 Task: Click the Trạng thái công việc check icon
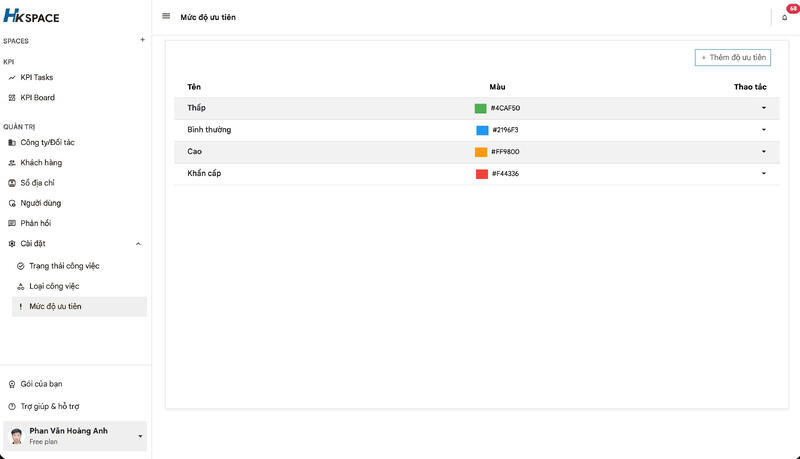20,266
